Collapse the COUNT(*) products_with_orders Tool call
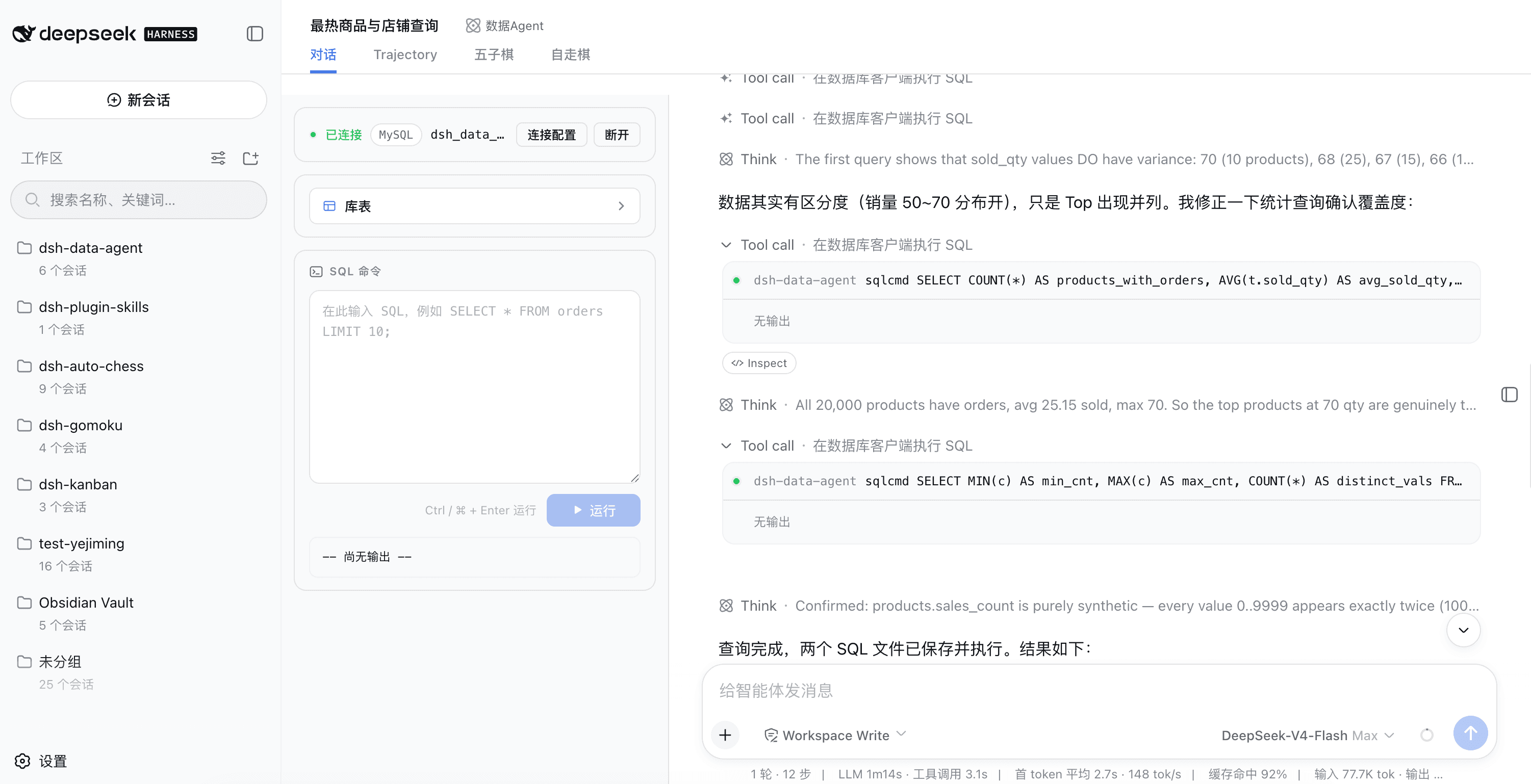The image size is (1531, 784). tap(845, 245)
